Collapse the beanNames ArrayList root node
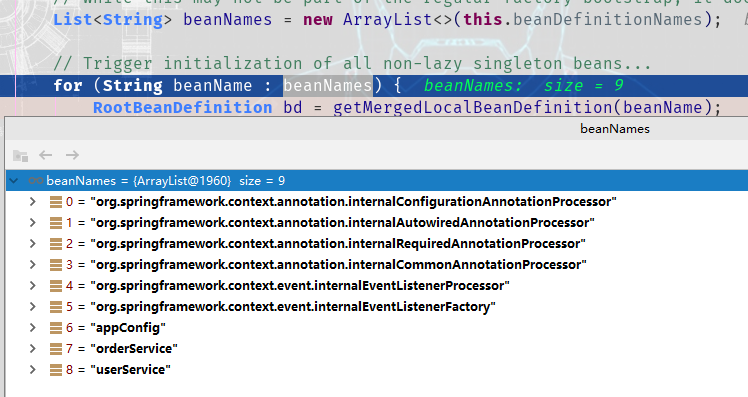 14,181
